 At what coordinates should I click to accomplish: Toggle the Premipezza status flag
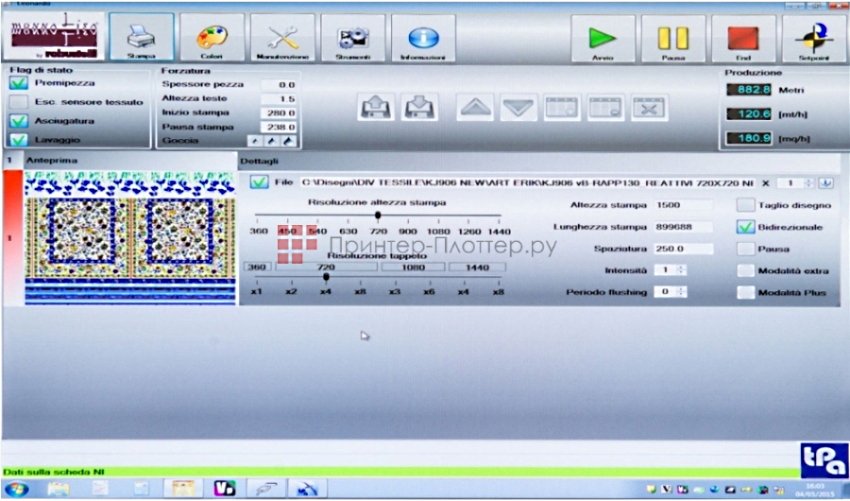(x=18, y=83)
